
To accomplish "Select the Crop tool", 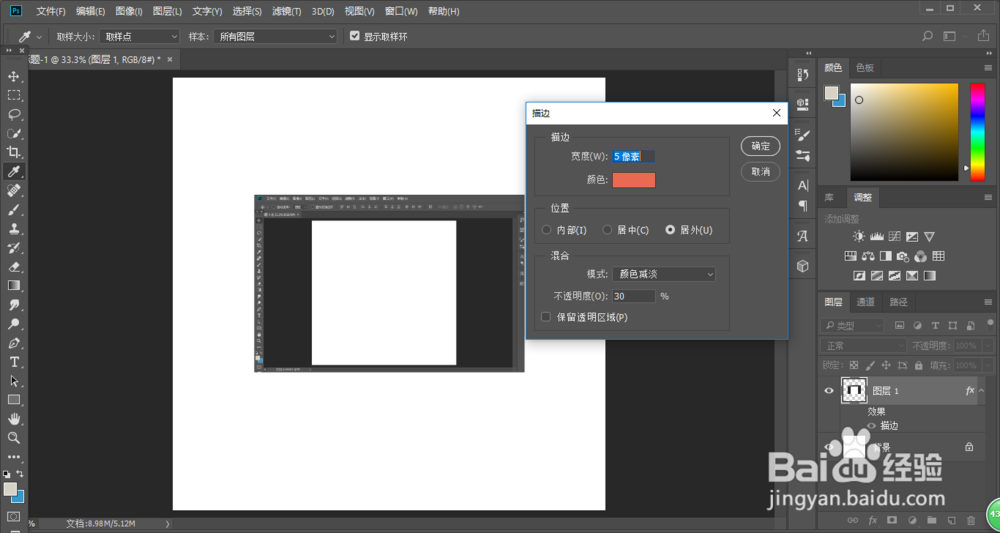I will 13,152.
